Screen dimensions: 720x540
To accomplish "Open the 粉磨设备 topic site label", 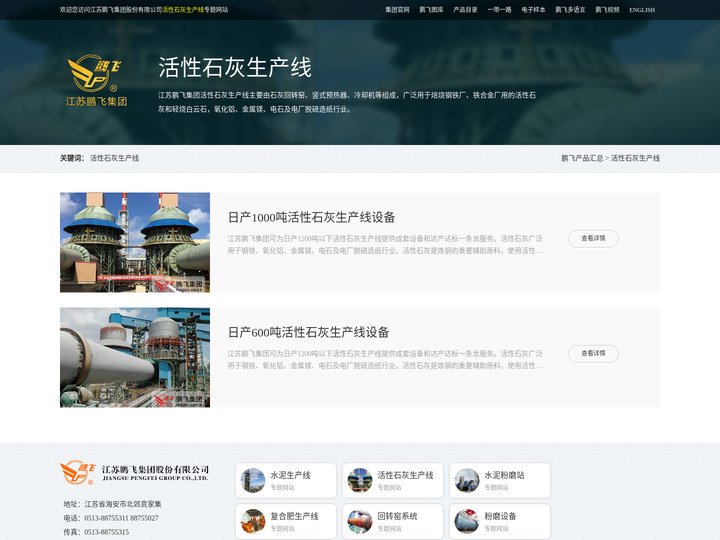I will [x=501, y=516].
